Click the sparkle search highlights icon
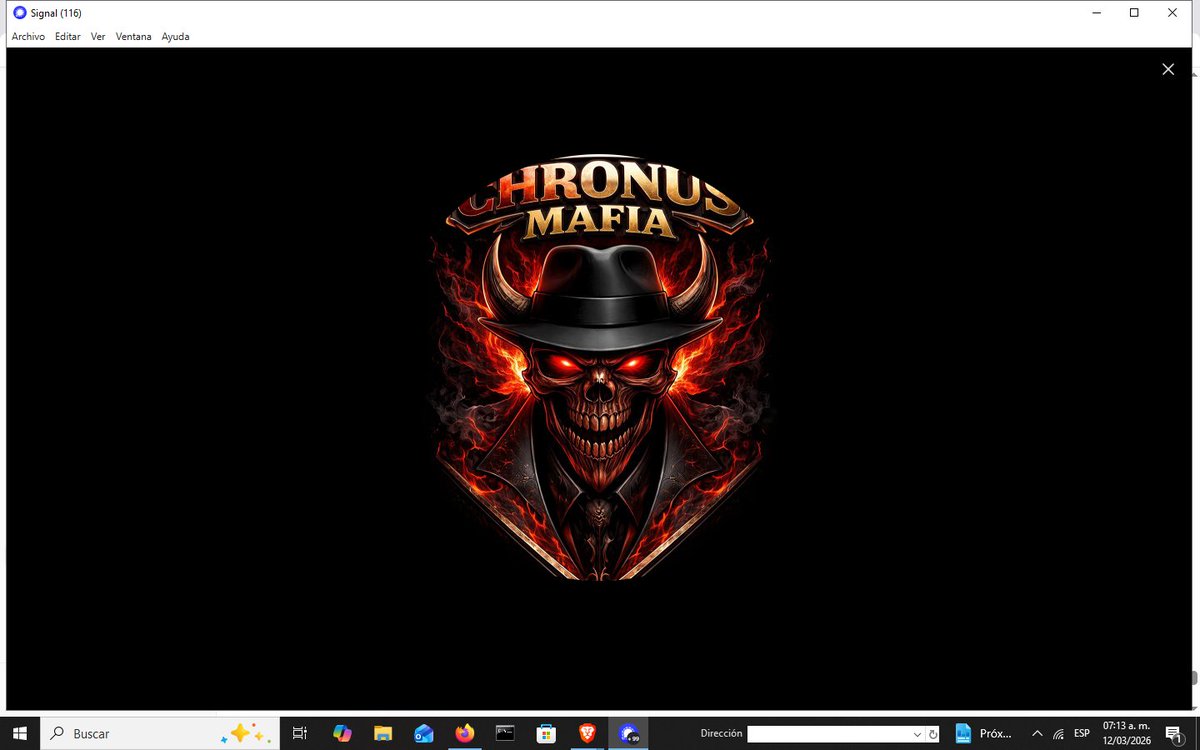1200x750 pixels. coord(246,733)
